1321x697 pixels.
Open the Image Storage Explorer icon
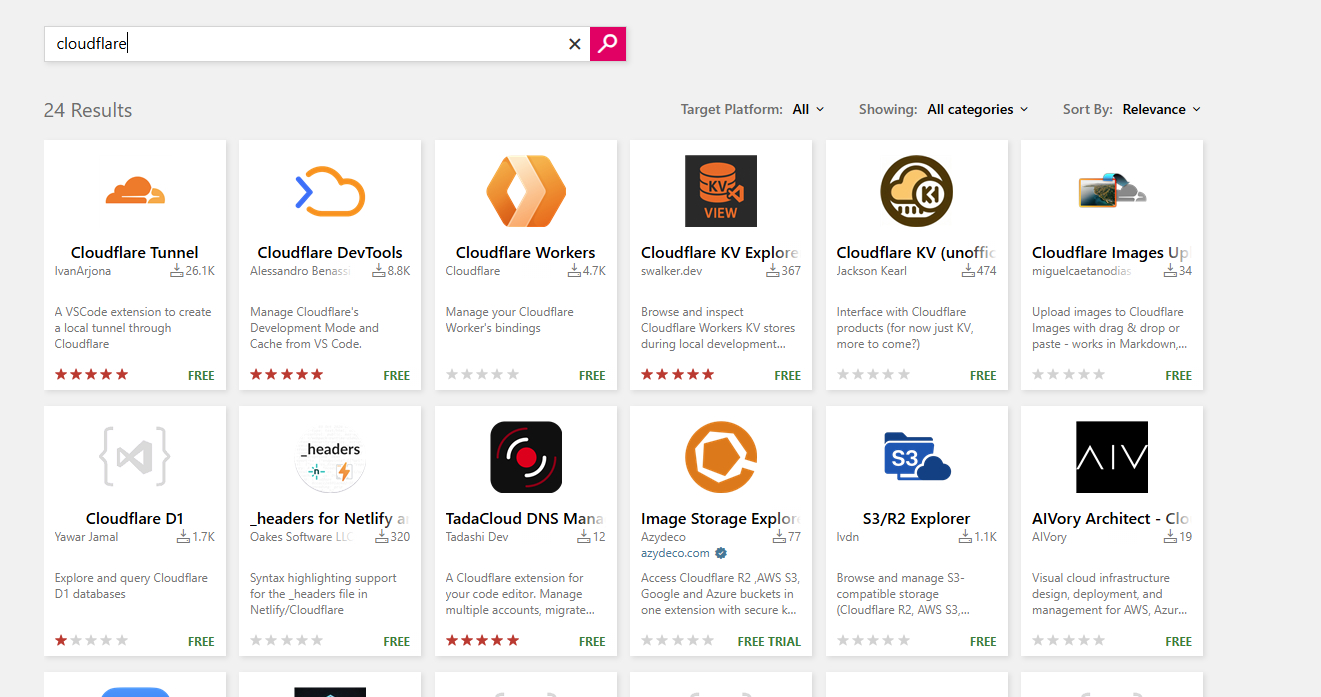click(721, 457)
